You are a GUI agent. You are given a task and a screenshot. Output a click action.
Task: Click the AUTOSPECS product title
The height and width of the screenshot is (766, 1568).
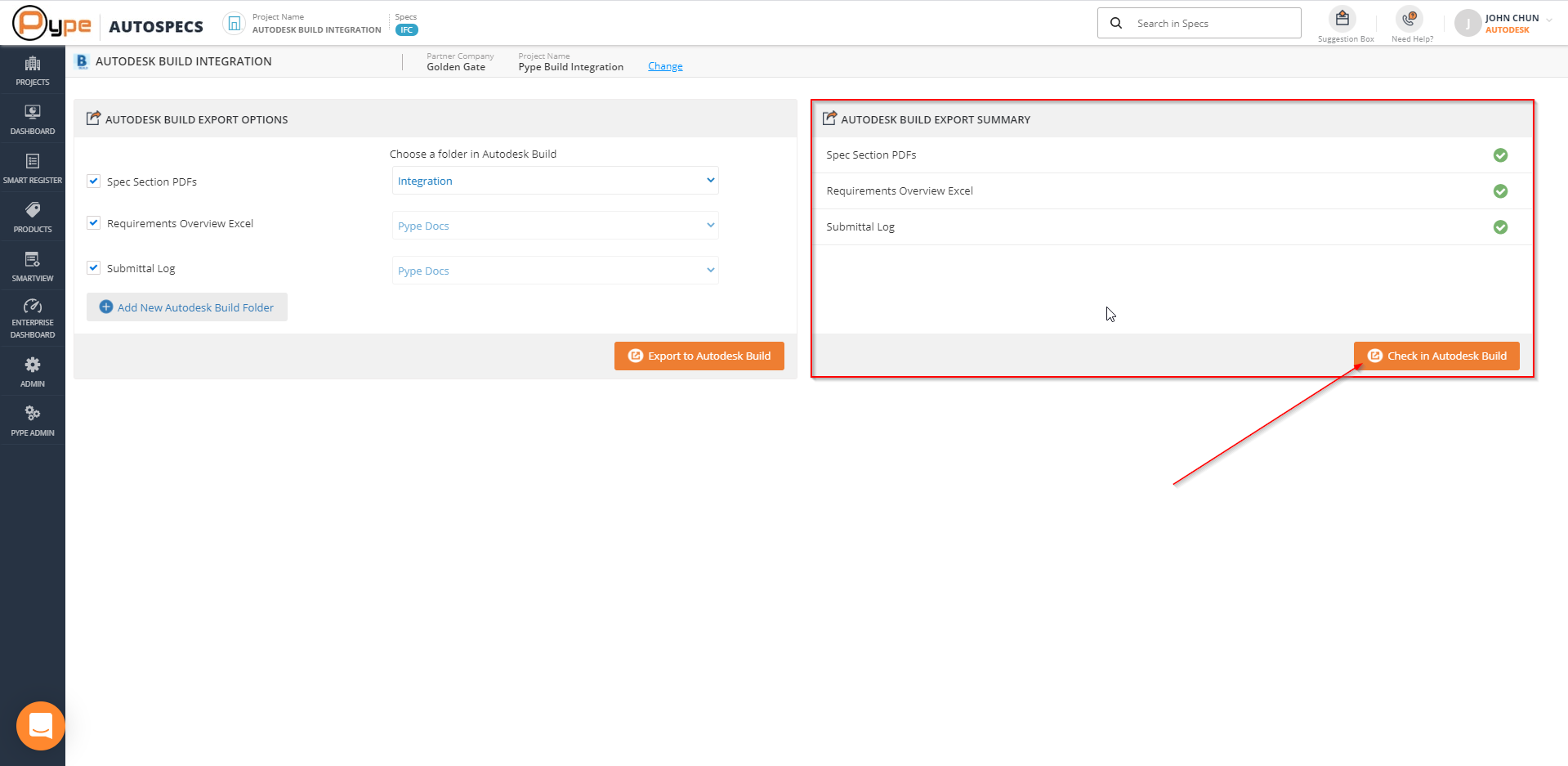[x=156, y=27]
